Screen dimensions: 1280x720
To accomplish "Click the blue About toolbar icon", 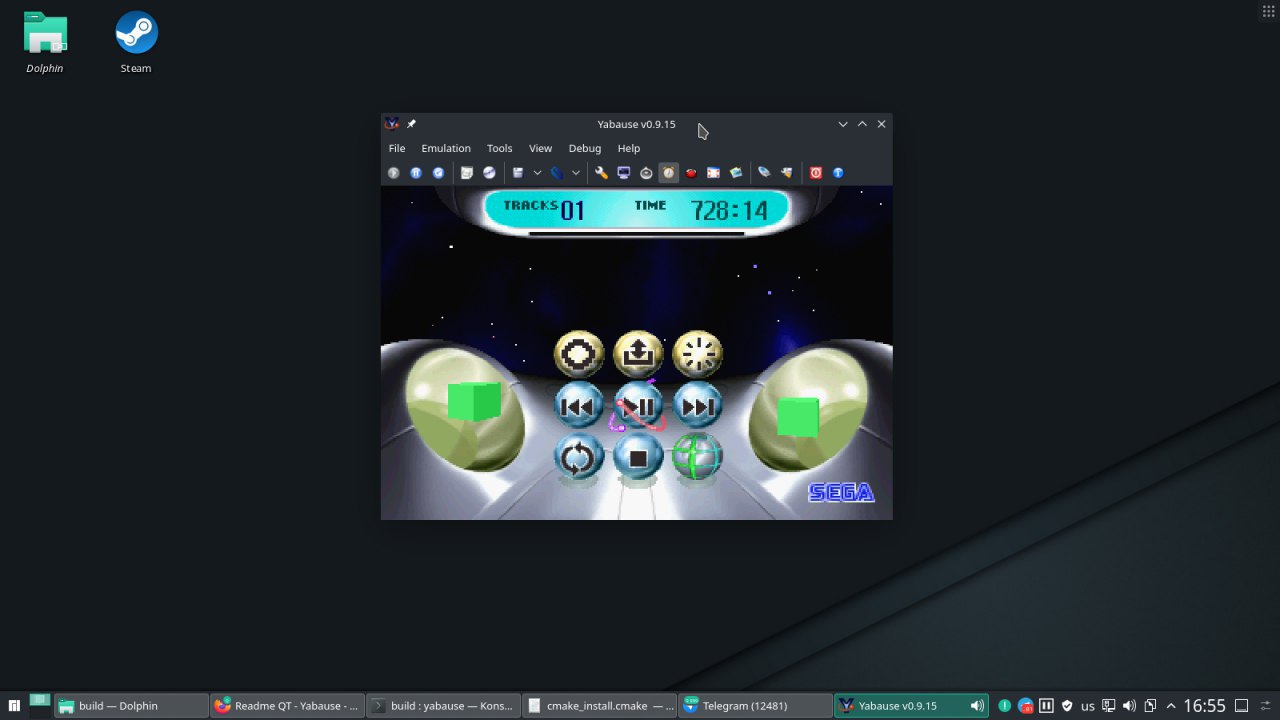I will pyautogui.click(x=838, y=173).
